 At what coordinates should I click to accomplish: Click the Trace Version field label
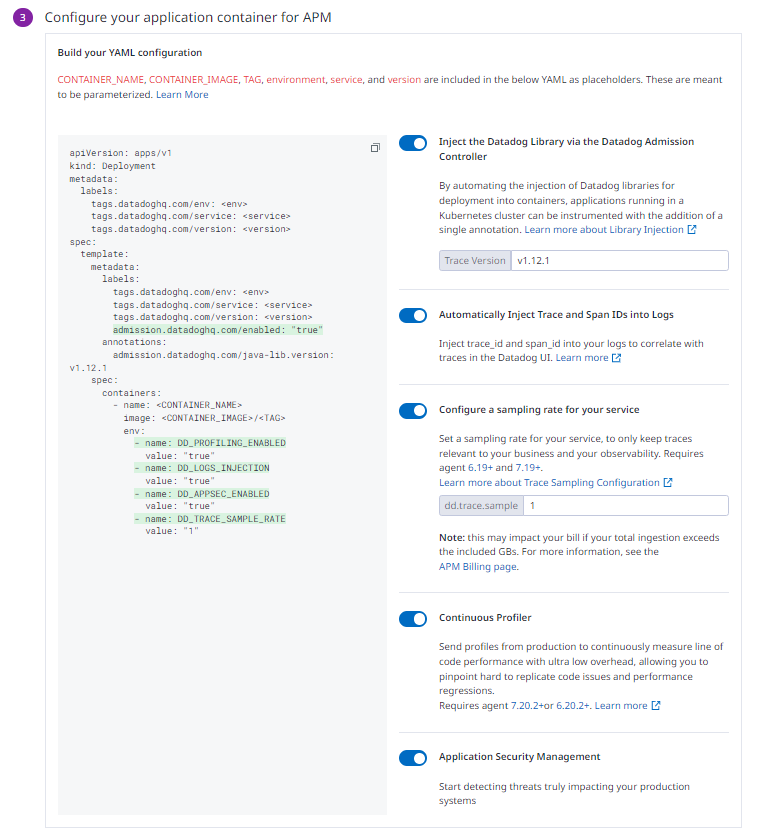[x=475, y=261]
